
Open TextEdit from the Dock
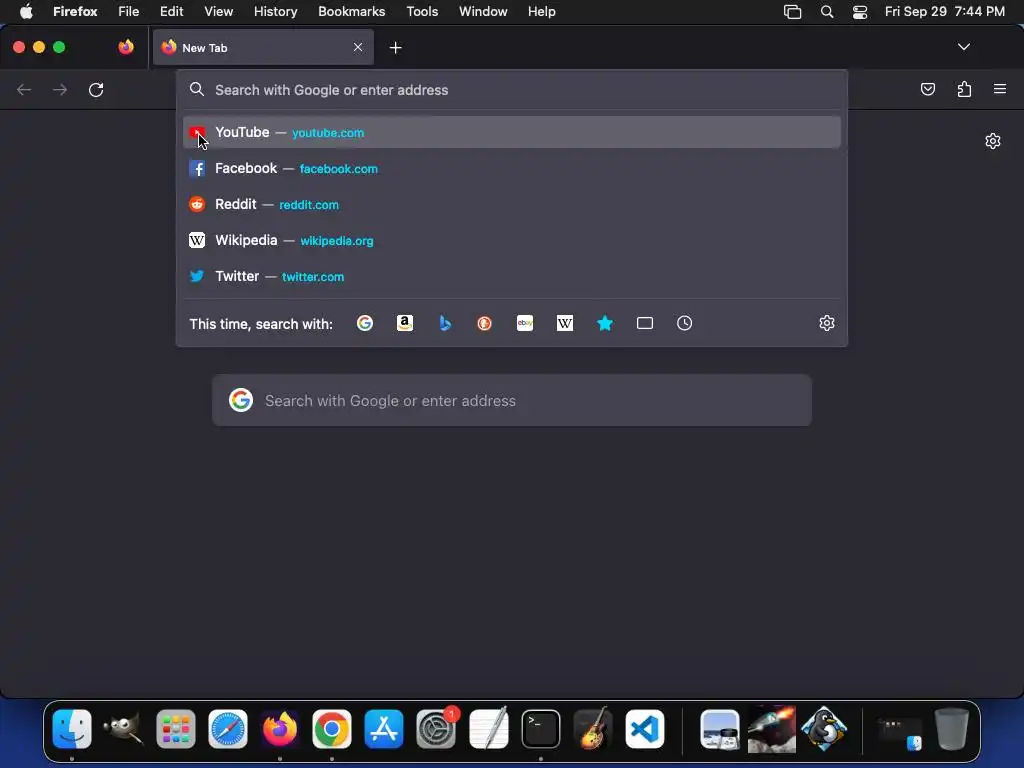point(488,729)
